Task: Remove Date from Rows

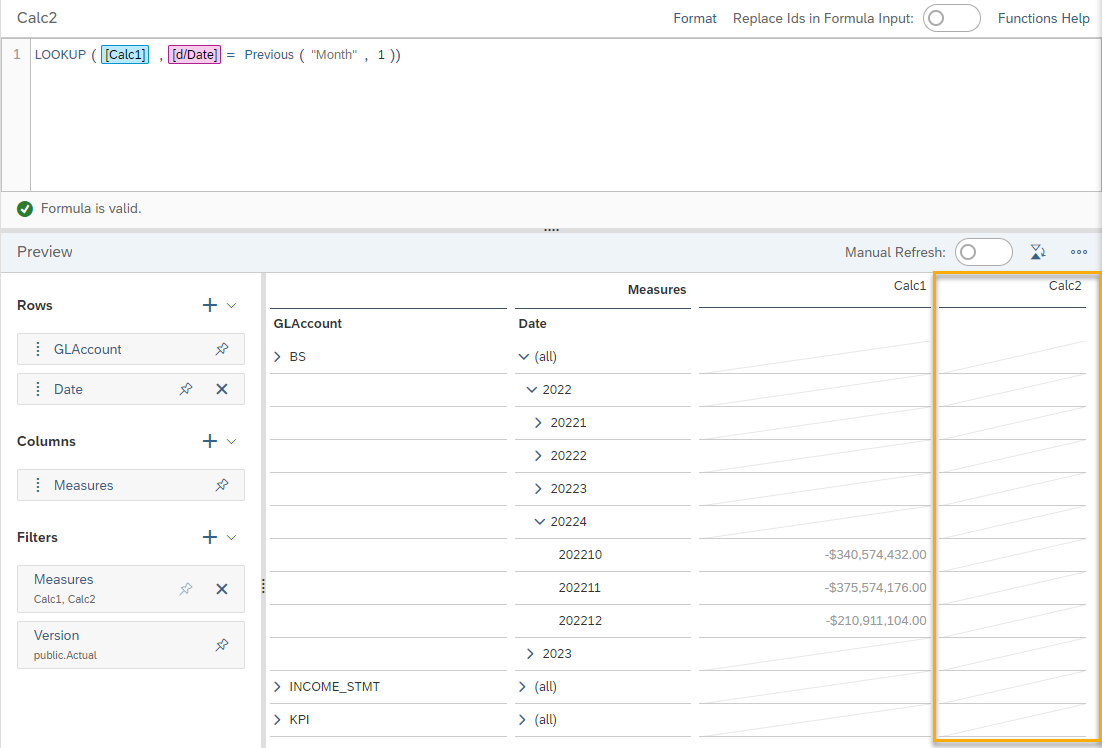Action: tap(221, 389)
